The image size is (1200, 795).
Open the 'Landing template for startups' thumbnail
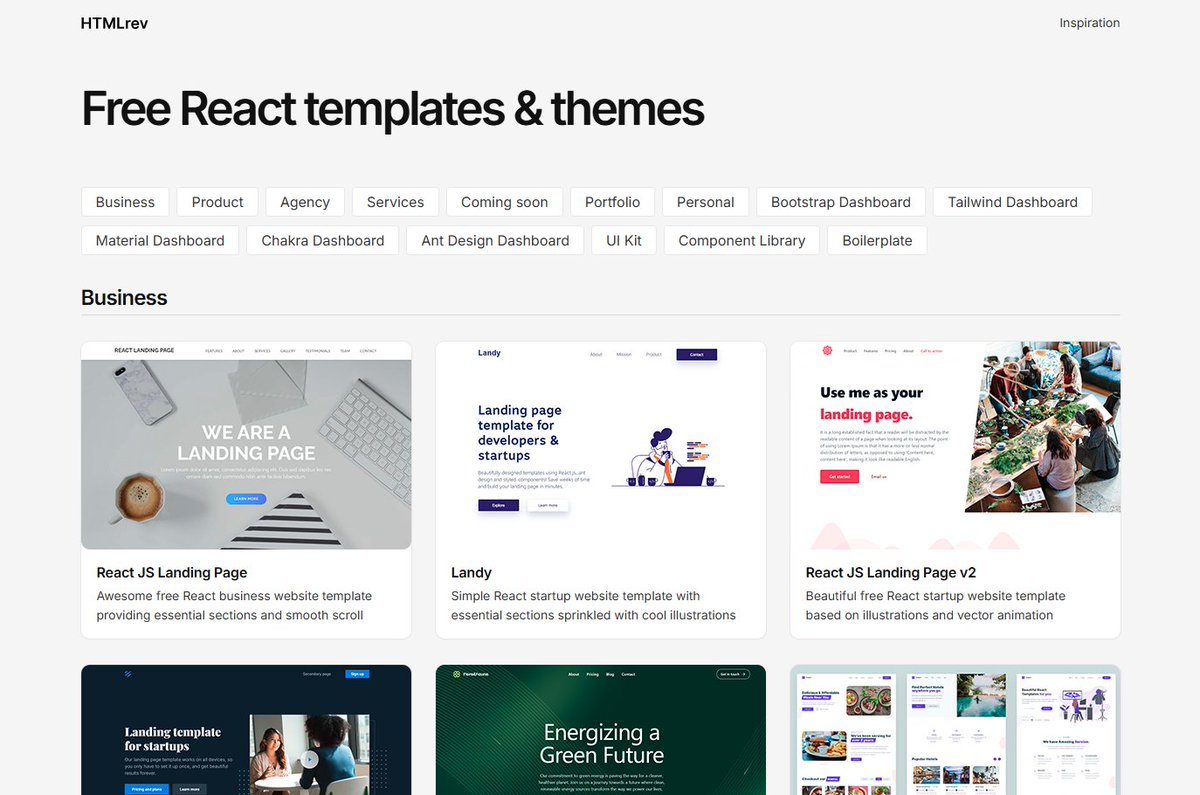click(246, 730)
